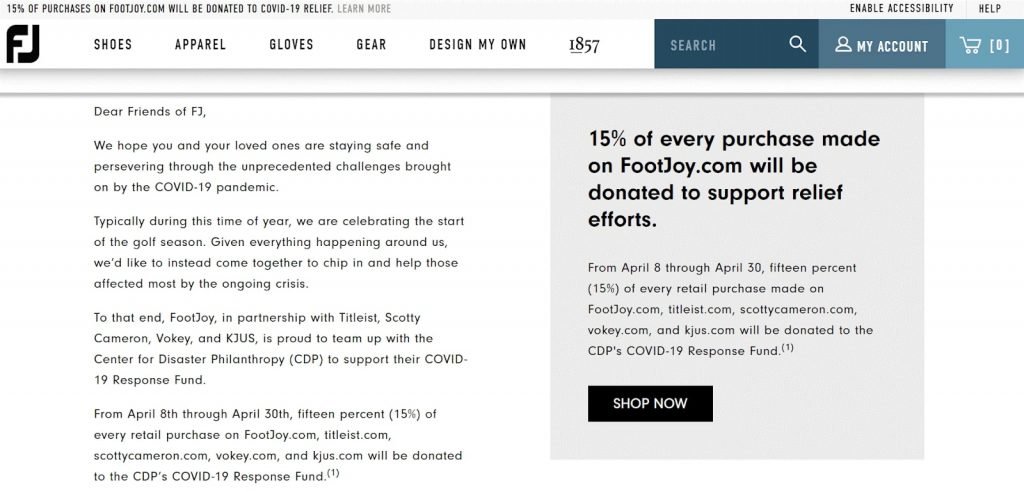The image size is (1024, 492).
Task: Click the footnote (1) in letter
Action: pyautogui.click(x=333, y=473)
